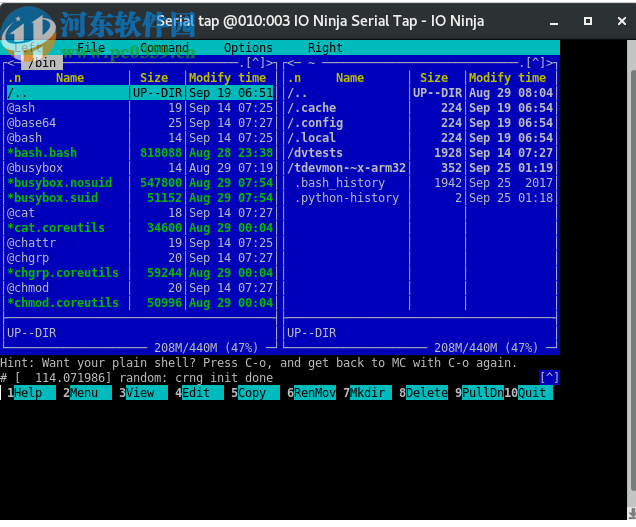Select the /.config directory in right panel
The width and height of the screenshot is (636, 527).
(420, 123)
